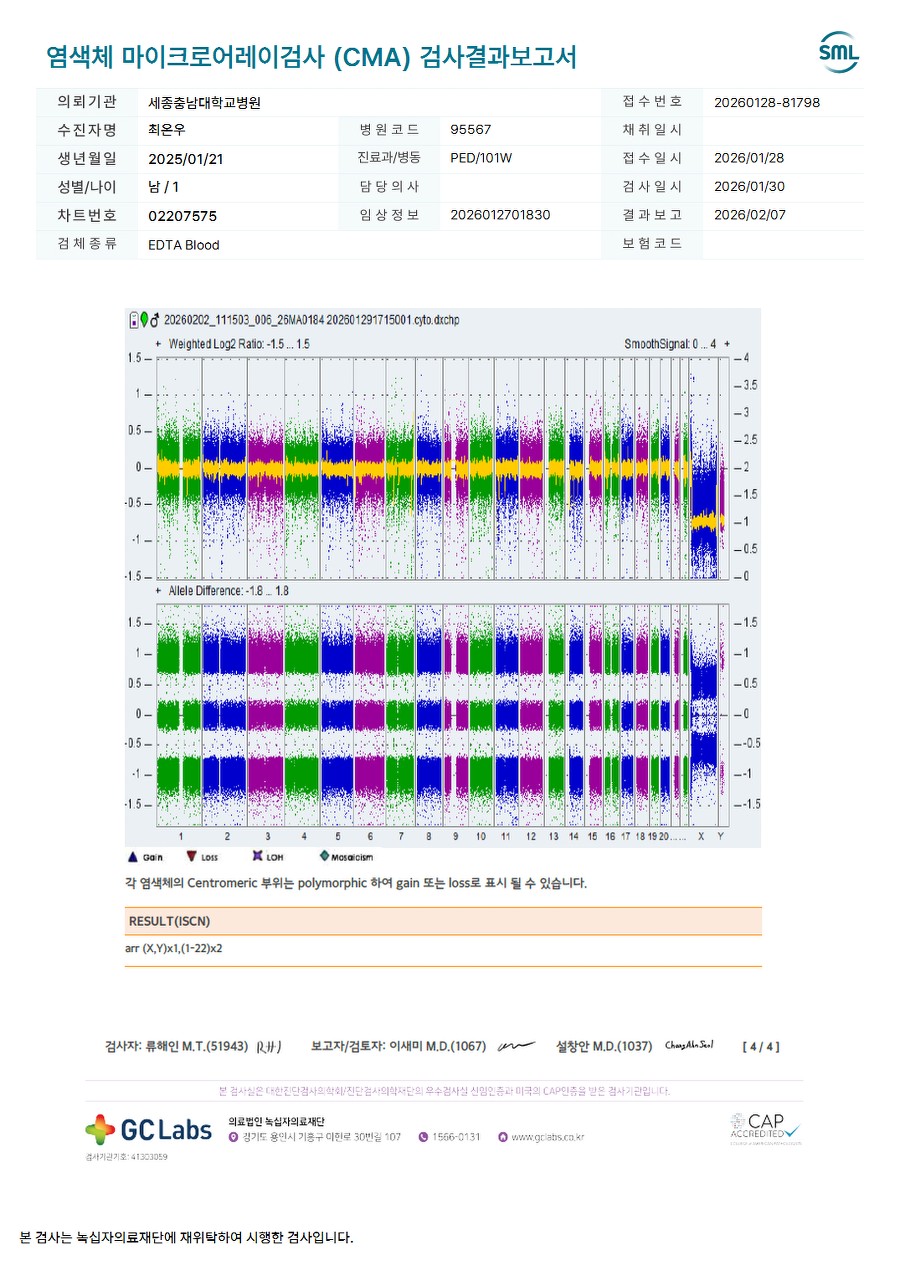Click the location pin icon by address
This screenshot has width=900, height=1271.
tap(233, 1137)
